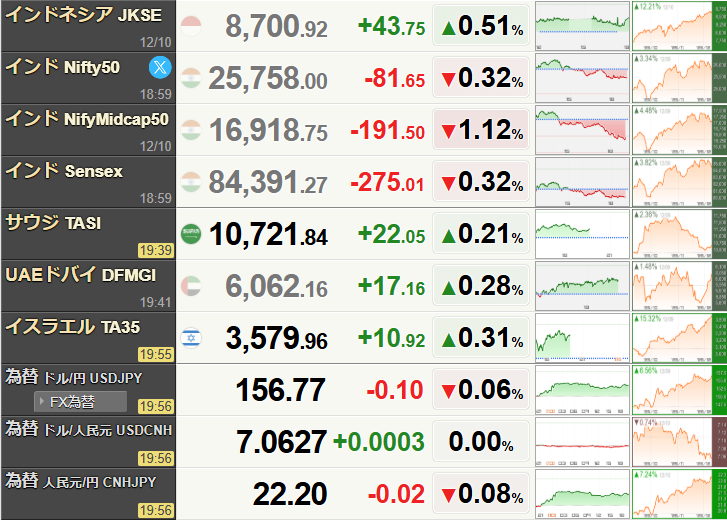
Task: Open the FX為替 button under USDJPY
Action: pyautogui.click(x=80, y=401)
